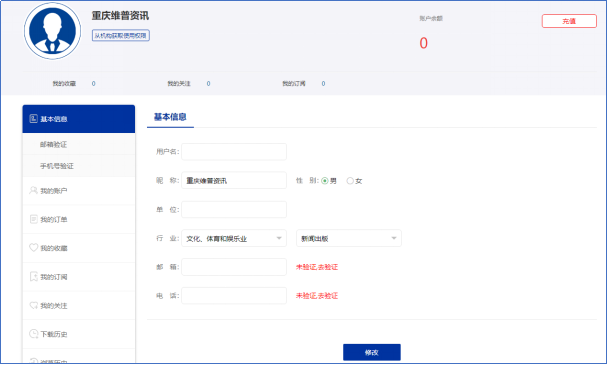
Task: Click the blue 修改 submit button
Action: (372, 352)
